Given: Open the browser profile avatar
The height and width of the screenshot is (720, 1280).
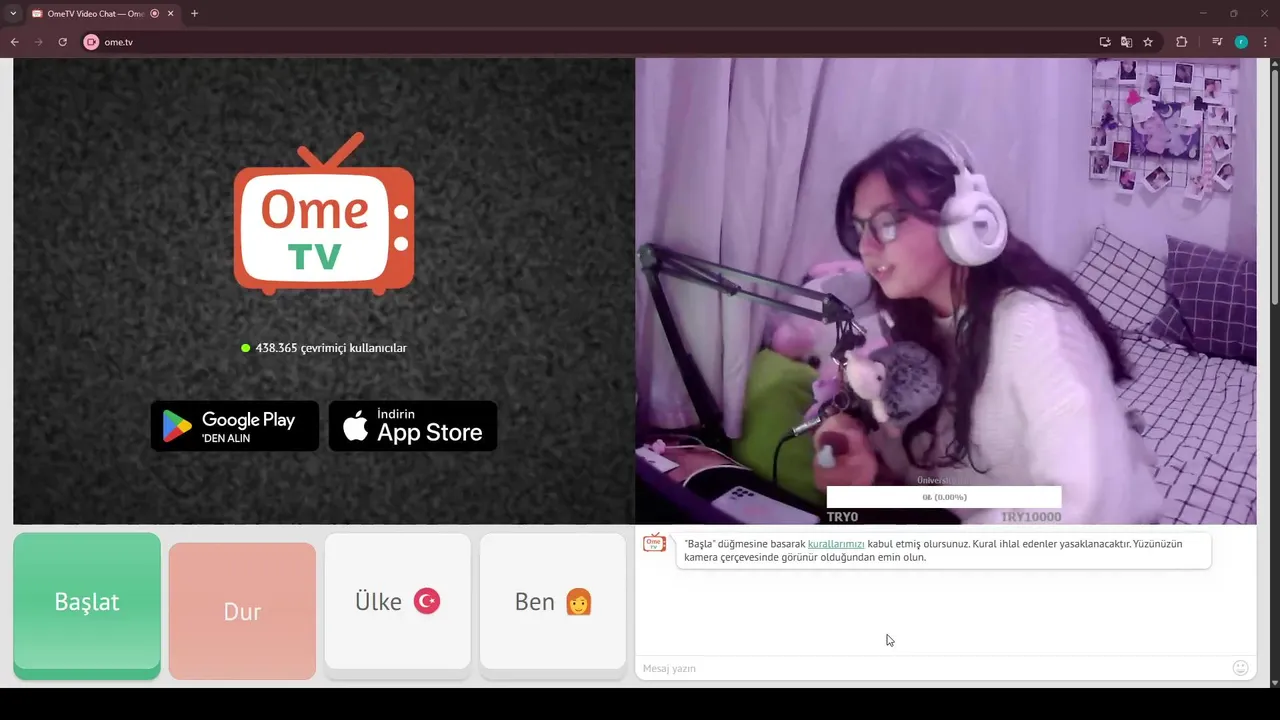Looking at the screenshot, I should tap(1241, 42).
